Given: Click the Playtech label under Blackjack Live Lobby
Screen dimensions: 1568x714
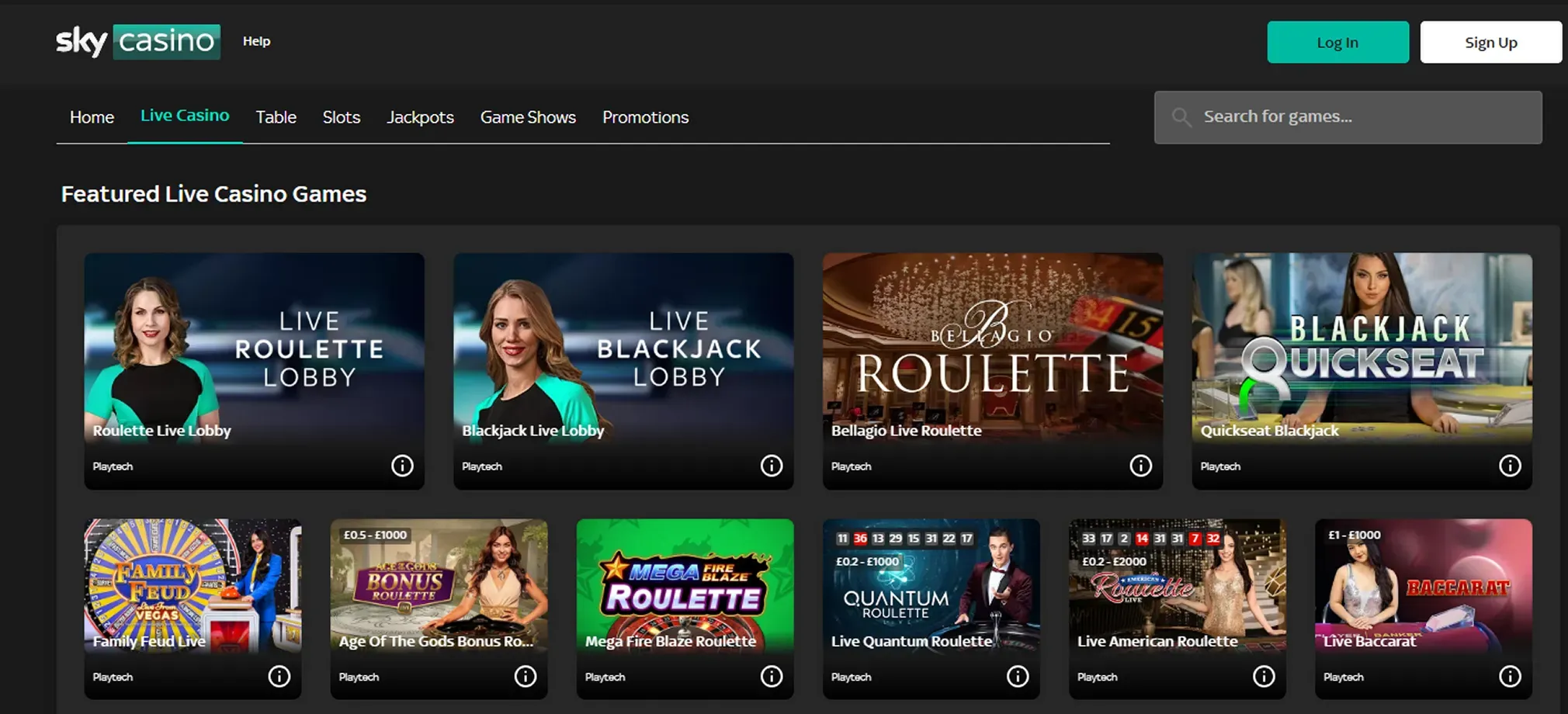Looking at the screenshot, I should [482, 466].
